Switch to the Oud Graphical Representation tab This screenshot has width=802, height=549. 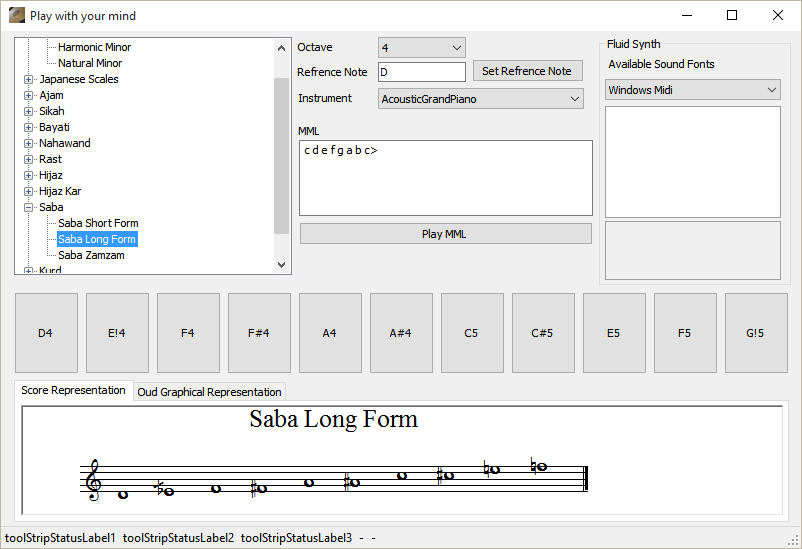(209, 392)
